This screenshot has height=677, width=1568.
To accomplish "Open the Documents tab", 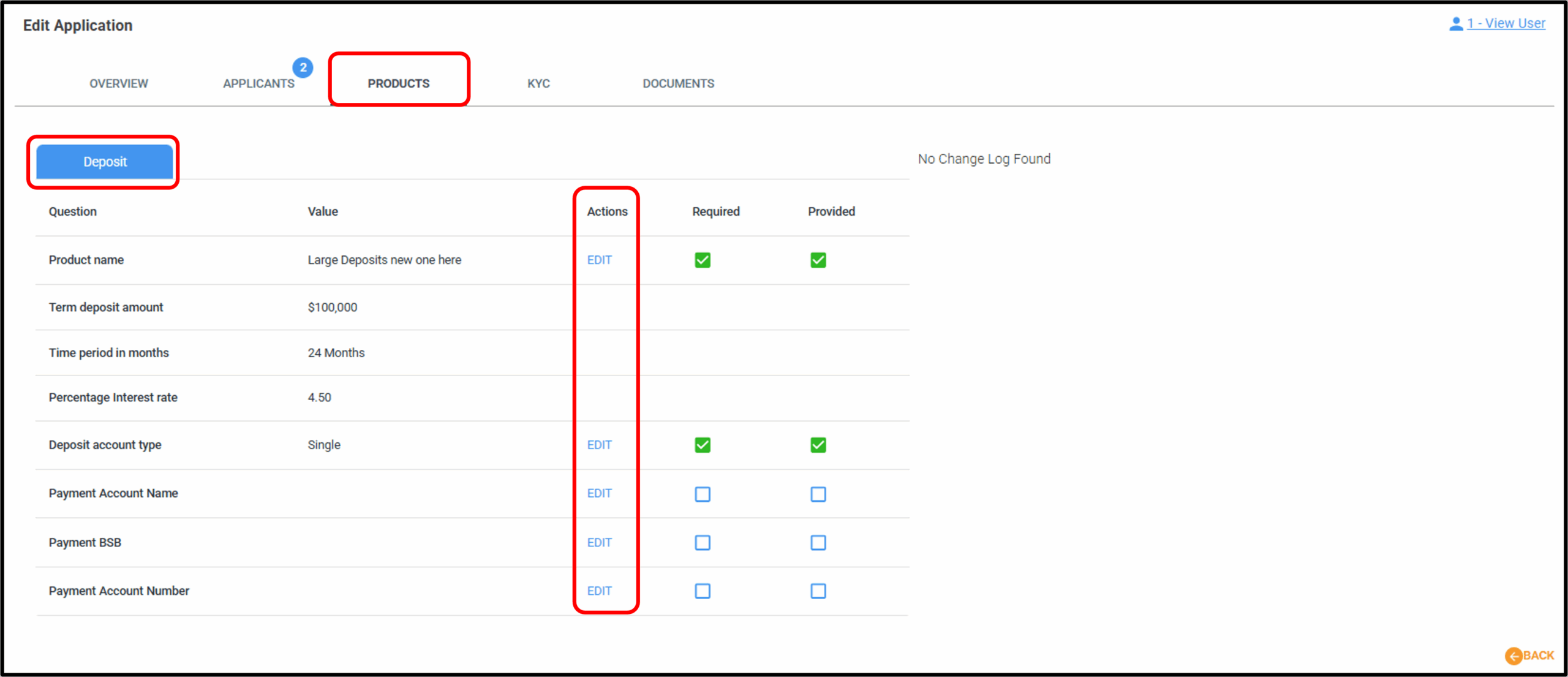I will pyautogui.click(x=678, y=83).
